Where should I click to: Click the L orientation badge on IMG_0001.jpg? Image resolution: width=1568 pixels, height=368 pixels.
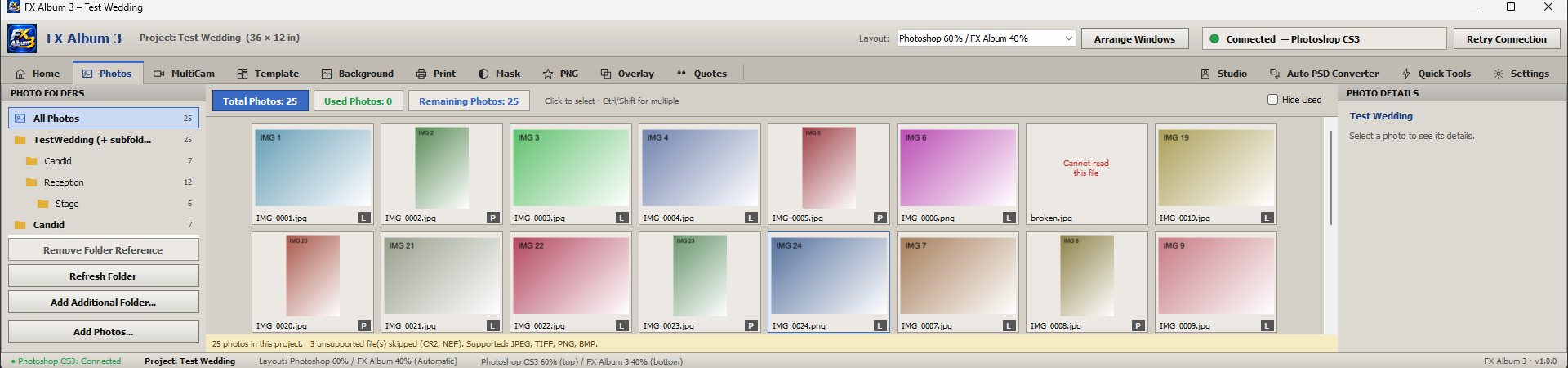[x=364, y=218]
